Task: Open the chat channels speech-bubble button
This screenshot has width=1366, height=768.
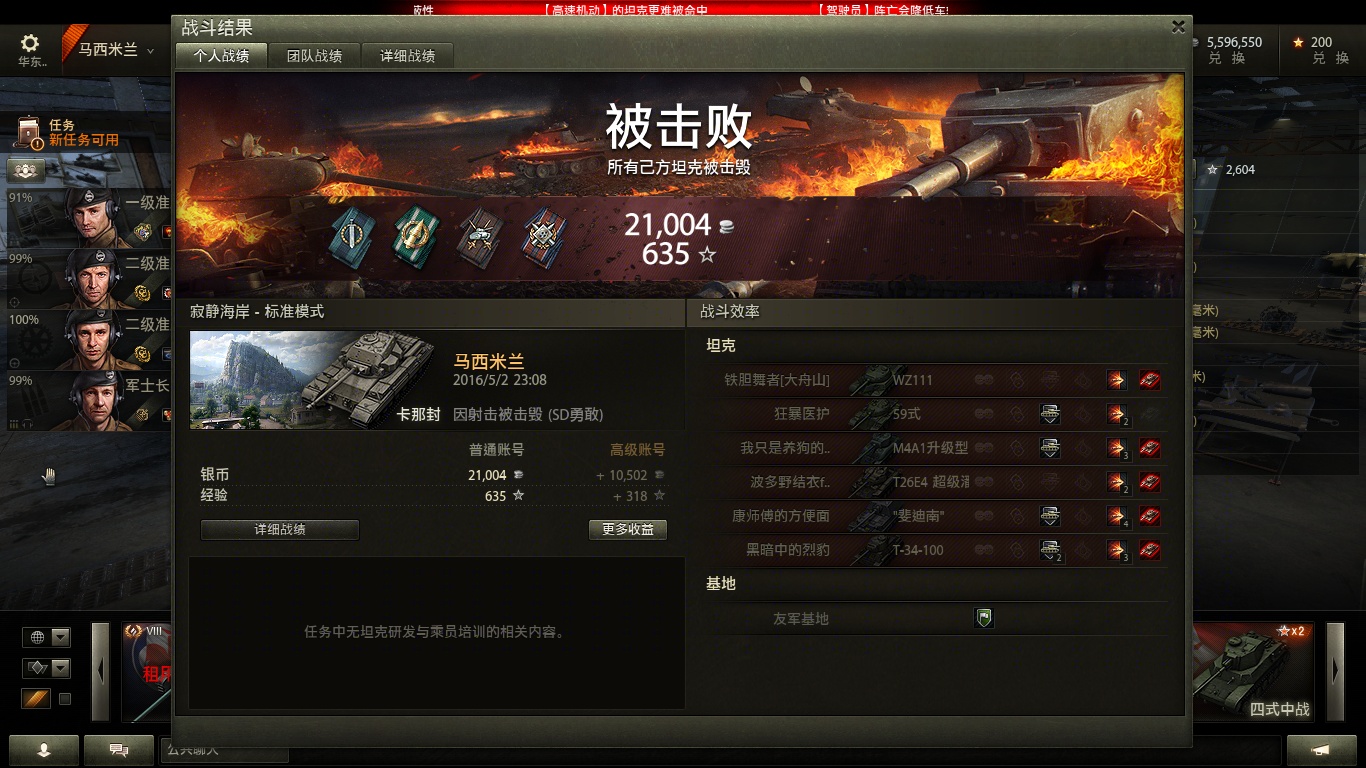Action: pyautogui.click(x=119, y=750)
